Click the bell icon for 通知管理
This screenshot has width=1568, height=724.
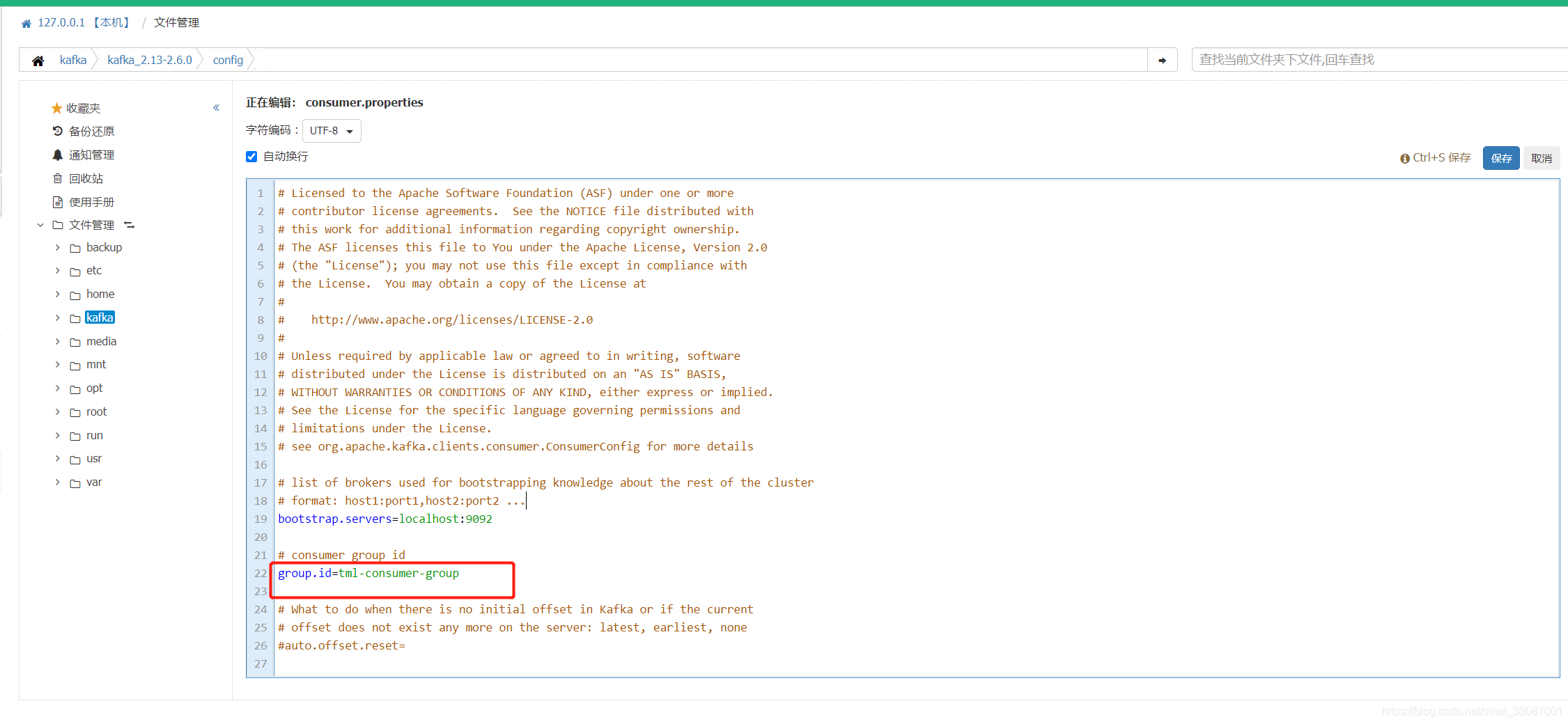[x=58, y=155]
